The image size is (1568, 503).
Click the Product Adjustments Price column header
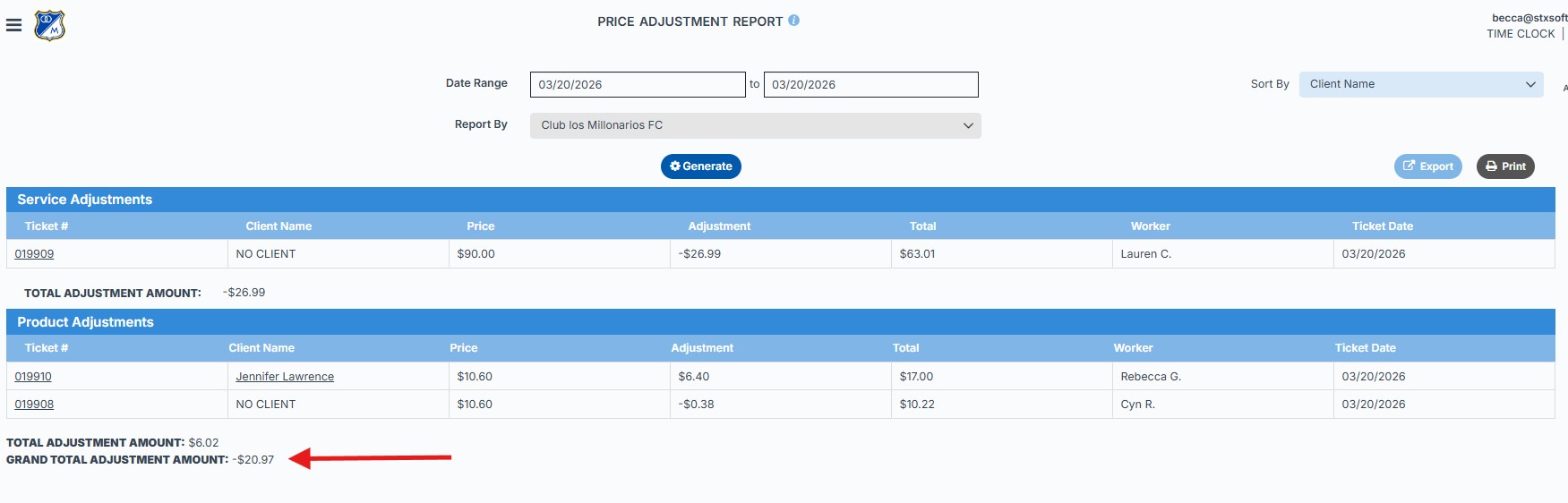click(463, 348)
